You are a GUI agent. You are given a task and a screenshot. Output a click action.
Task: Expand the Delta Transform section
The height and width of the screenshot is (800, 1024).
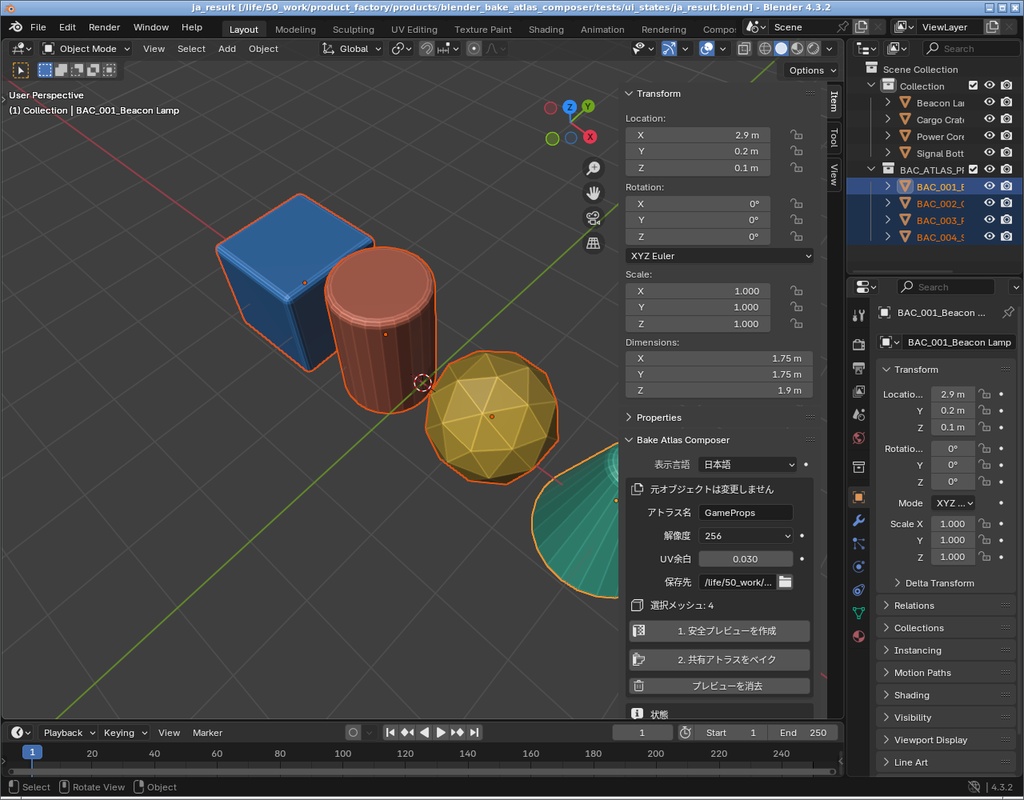click(x=939, y=583)
